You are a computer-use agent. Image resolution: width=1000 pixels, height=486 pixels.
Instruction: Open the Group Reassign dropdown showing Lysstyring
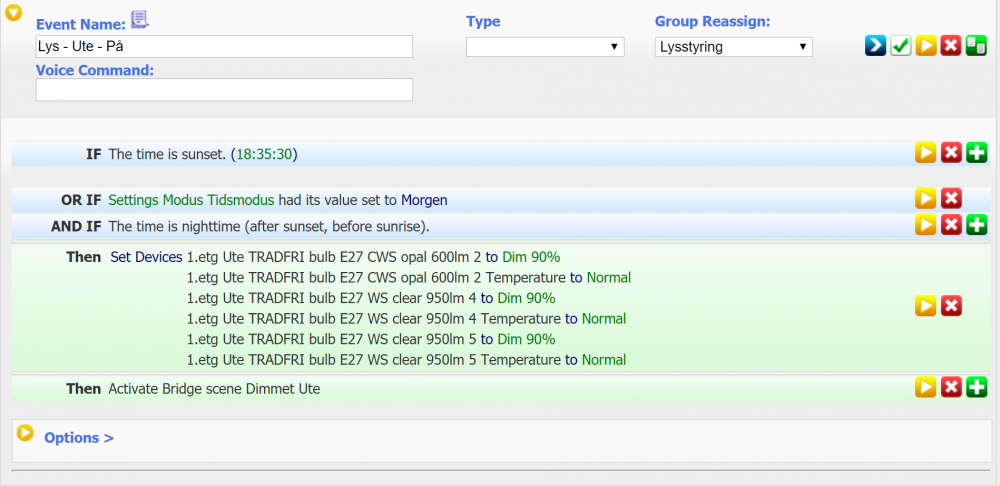(733, 47)
